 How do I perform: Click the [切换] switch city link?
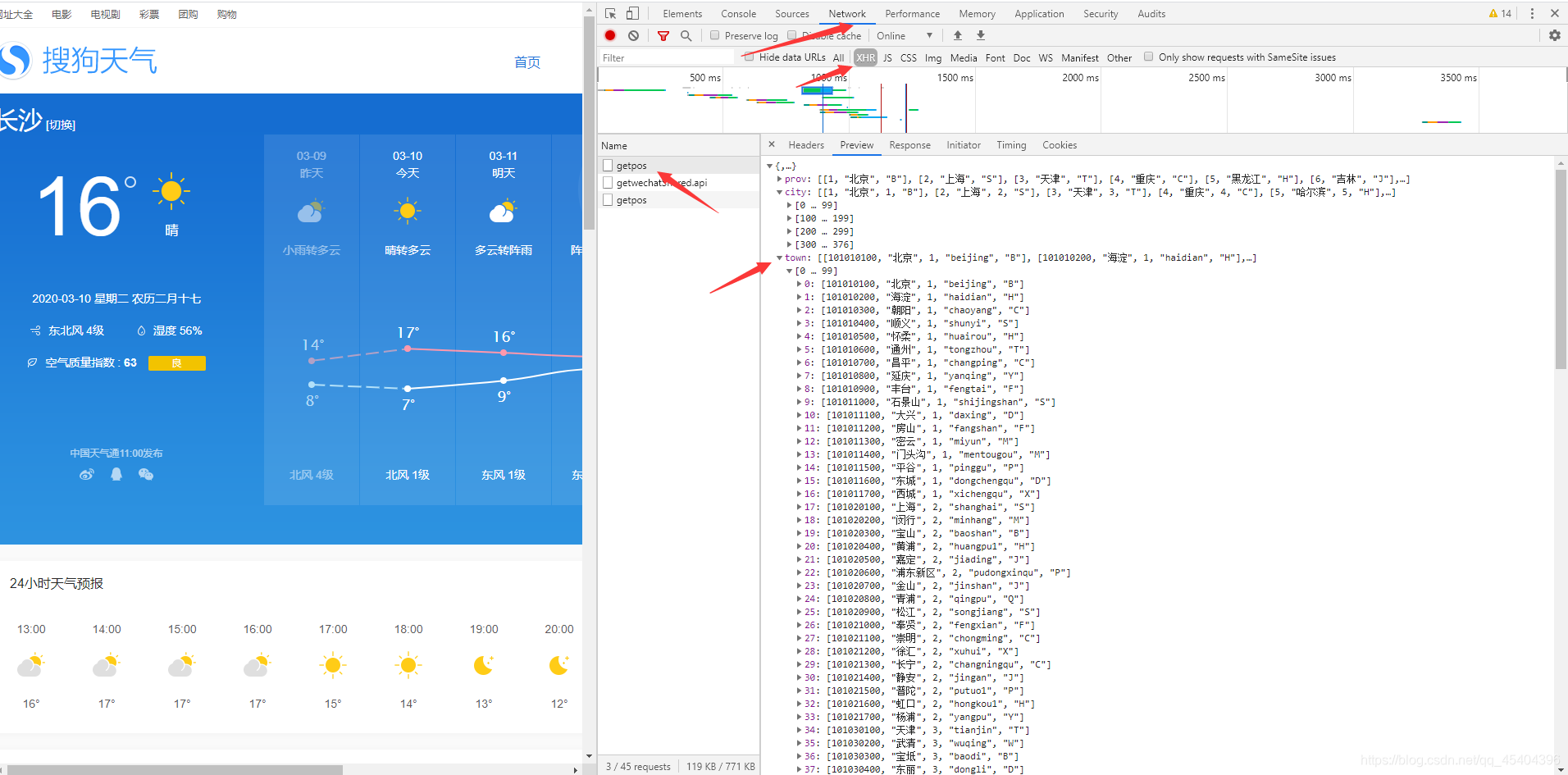pos(61,125)
